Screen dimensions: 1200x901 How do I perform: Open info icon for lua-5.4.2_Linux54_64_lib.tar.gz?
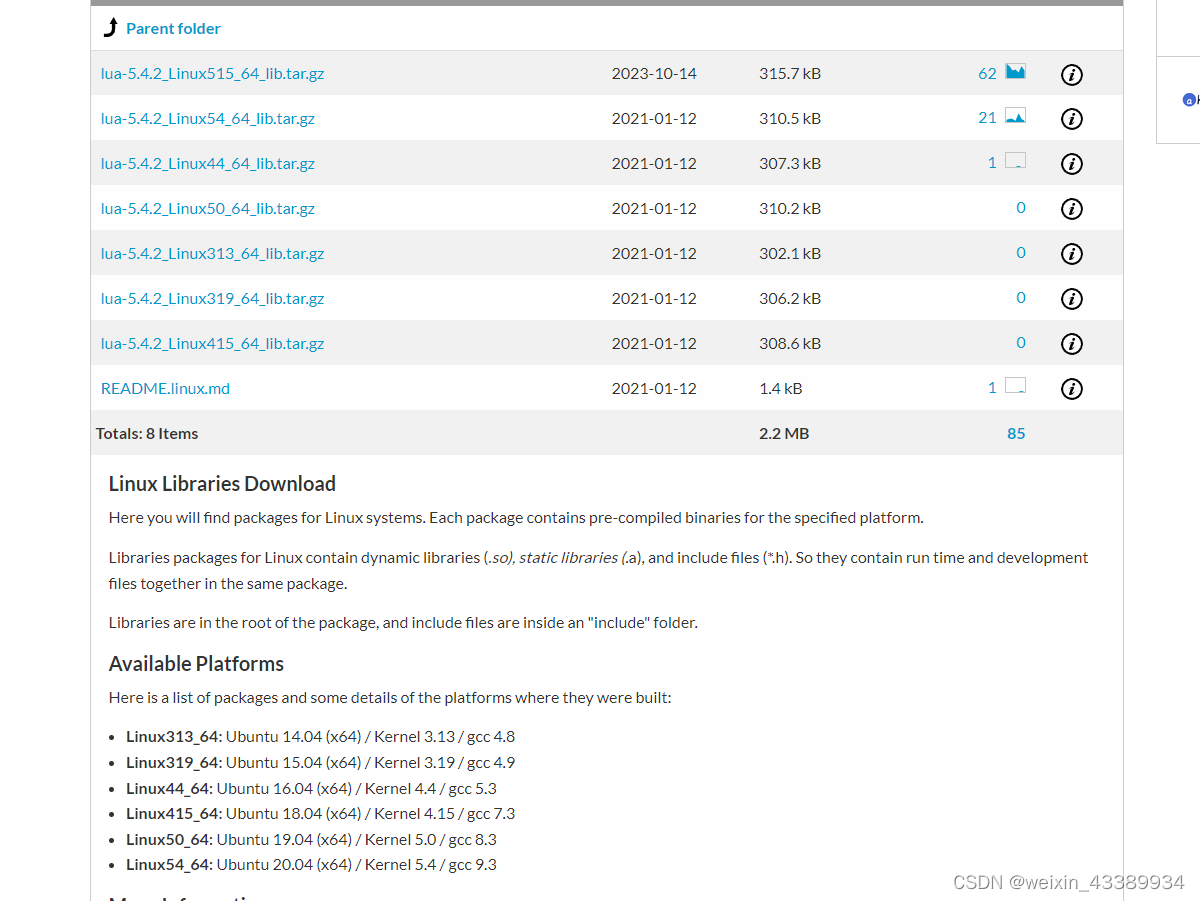pyautogui.click(x=1071, y=119)
